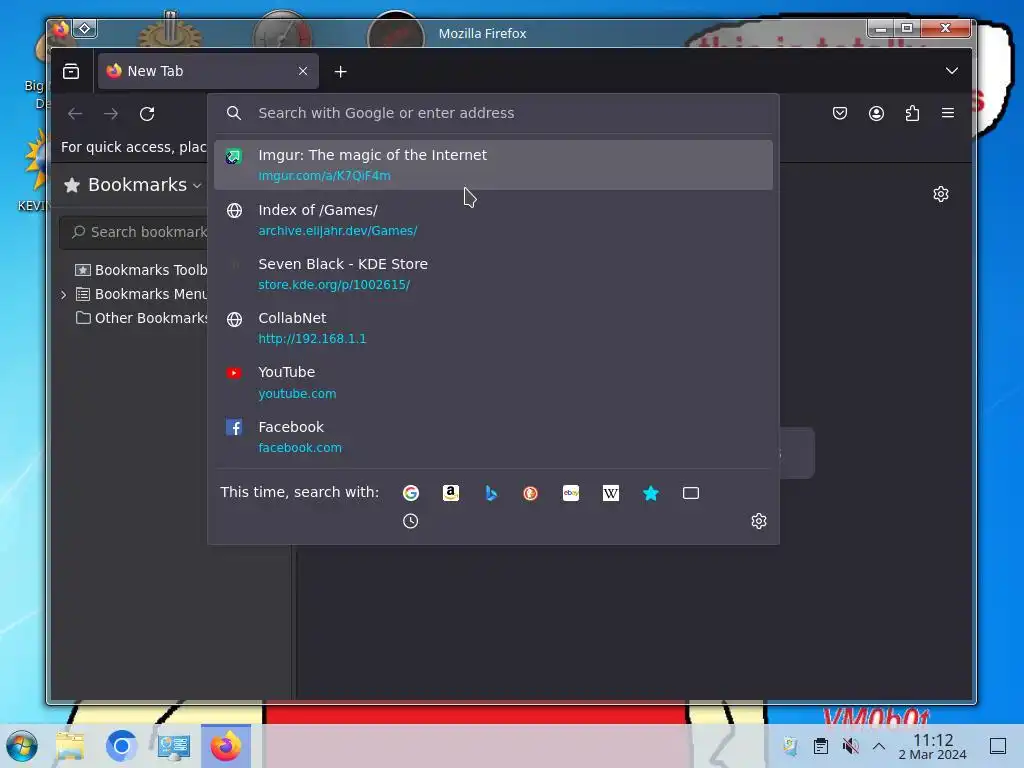Image resolution: width=1024 pixels, height=768 pixels.
Task: Expand the Bookmarks Menu folder
Action: (x=63, y=295)
